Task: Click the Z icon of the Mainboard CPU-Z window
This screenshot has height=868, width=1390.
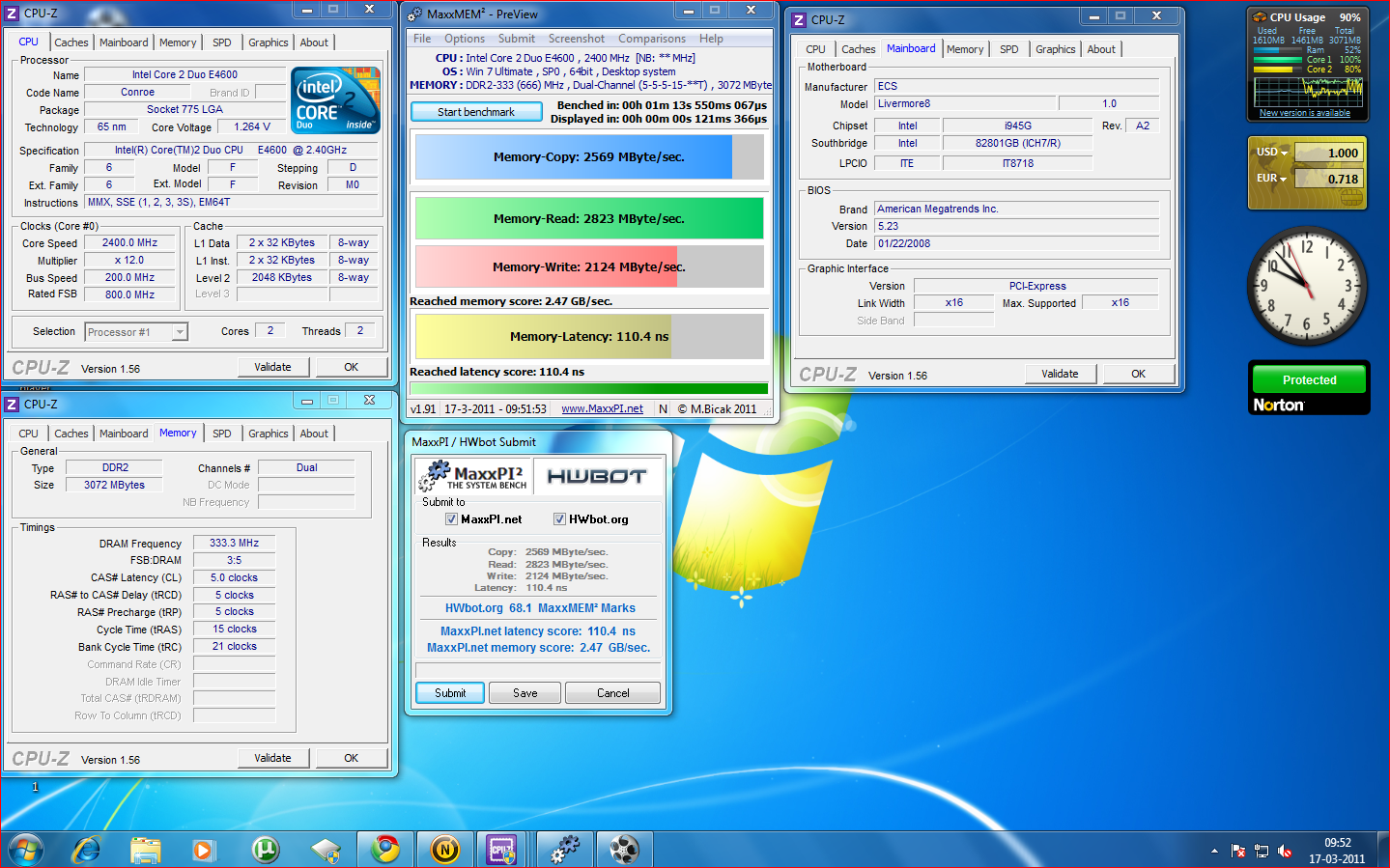Action: (x=799, y=20)
